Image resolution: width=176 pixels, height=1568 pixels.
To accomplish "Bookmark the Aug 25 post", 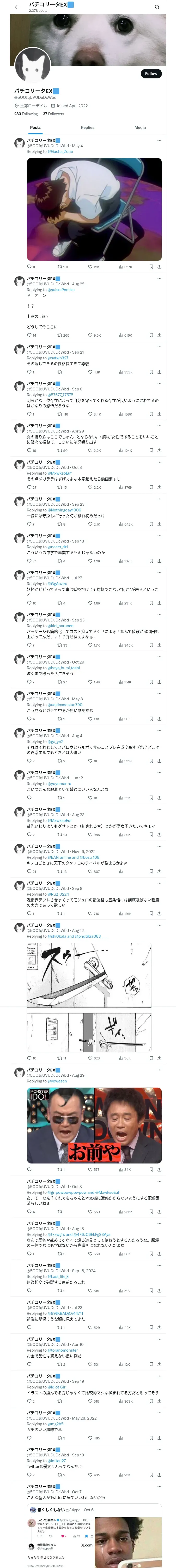I will coord(151,335).
